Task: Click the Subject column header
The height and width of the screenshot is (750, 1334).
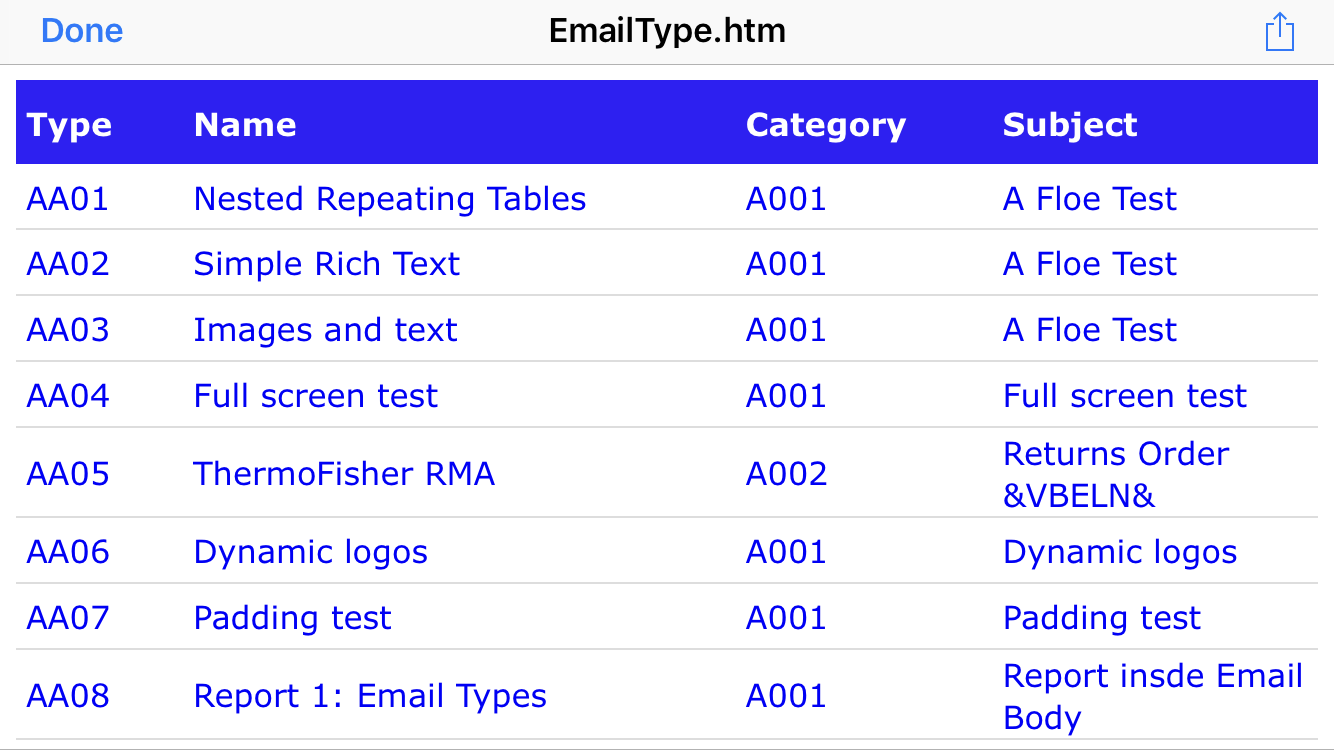Action: (x=1070, y=126)
